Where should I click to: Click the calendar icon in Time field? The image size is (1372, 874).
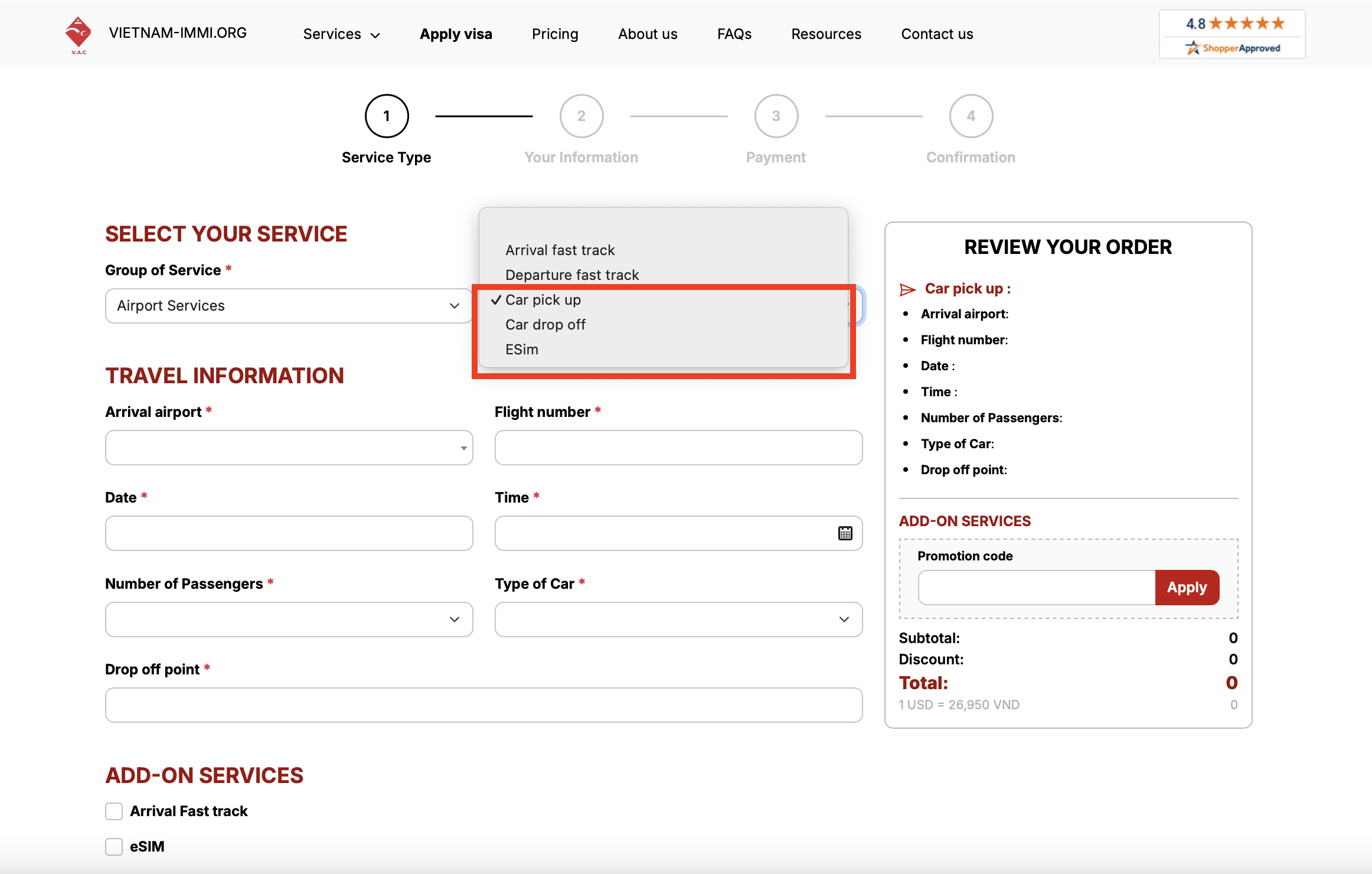coord(845,533)
